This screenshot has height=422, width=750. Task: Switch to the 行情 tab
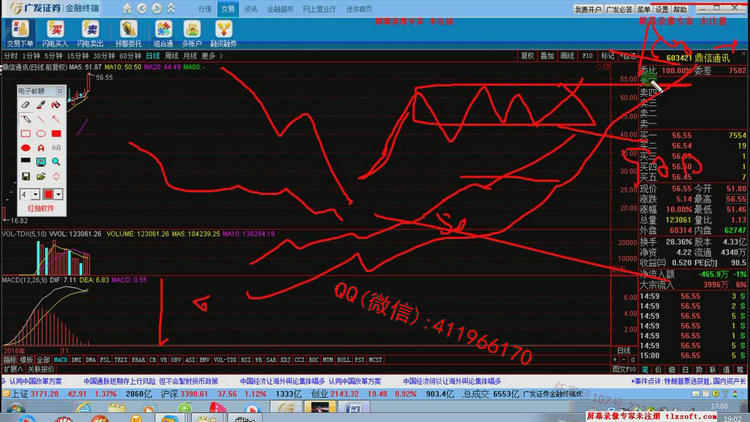click(205, 9)
